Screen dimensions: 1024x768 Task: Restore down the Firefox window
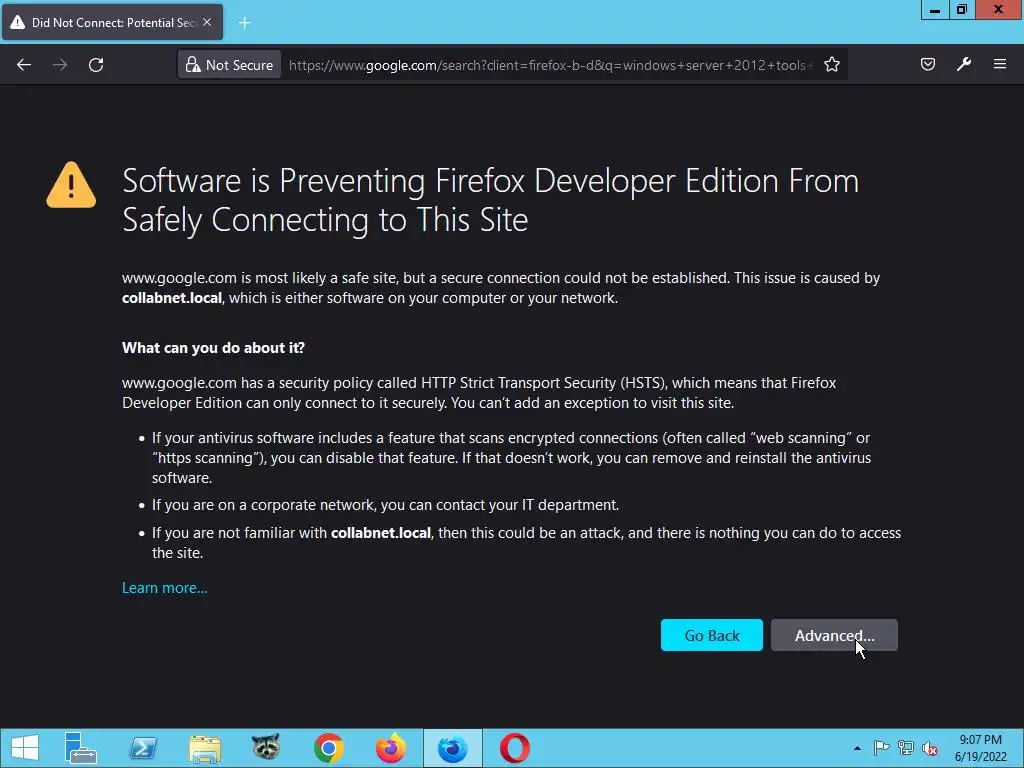(x=962, y=10)
